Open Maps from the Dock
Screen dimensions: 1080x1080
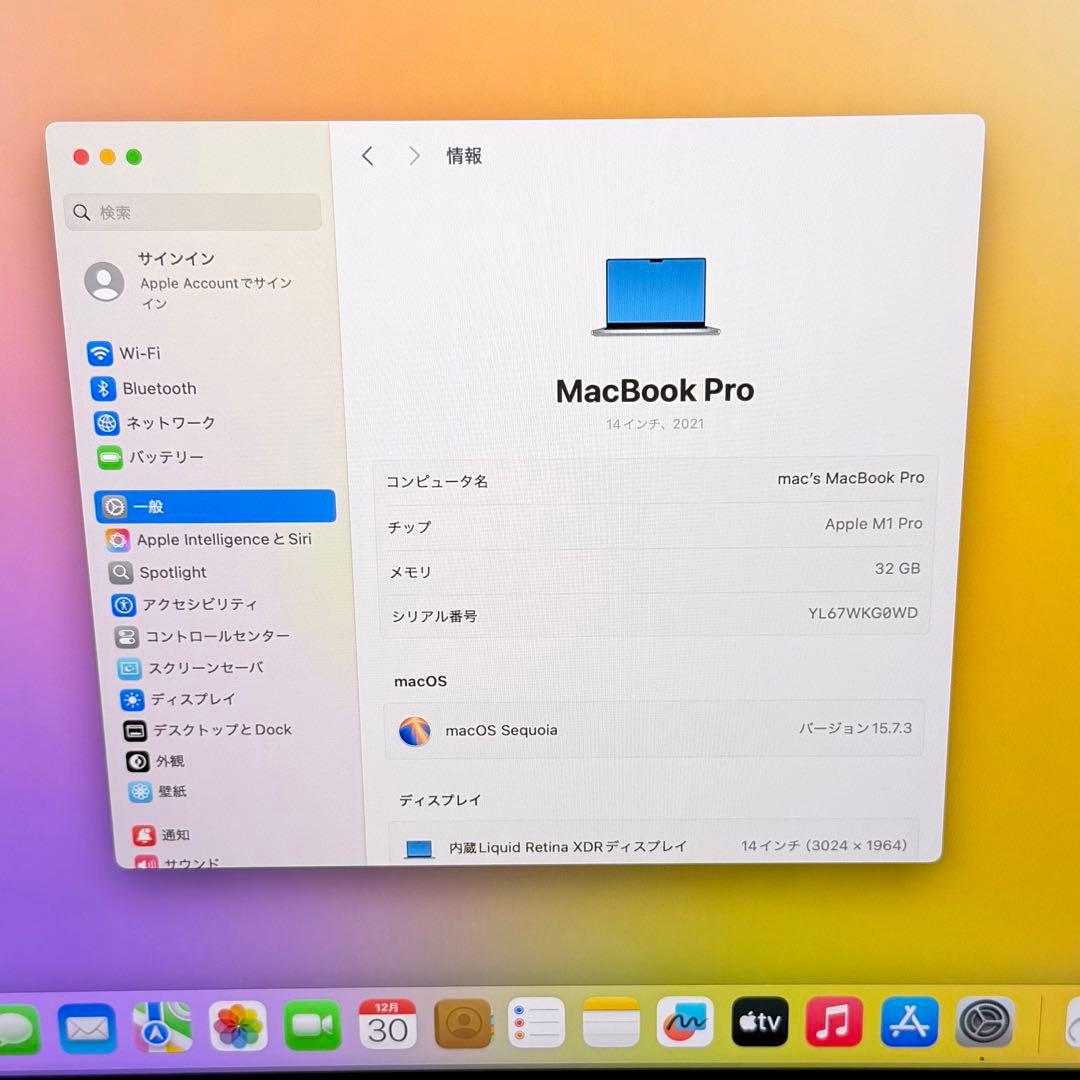click(x=162, y=1027)
